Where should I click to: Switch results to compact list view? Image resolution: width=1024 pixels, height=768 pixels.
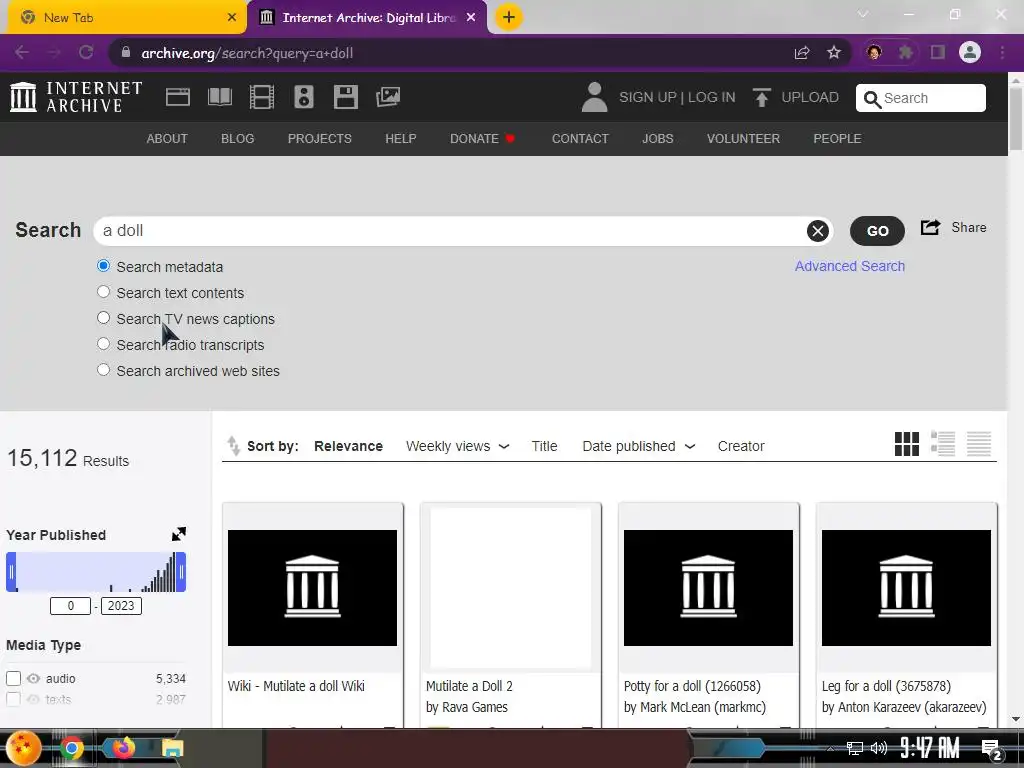pyautogui.click(x=978, y=444)
